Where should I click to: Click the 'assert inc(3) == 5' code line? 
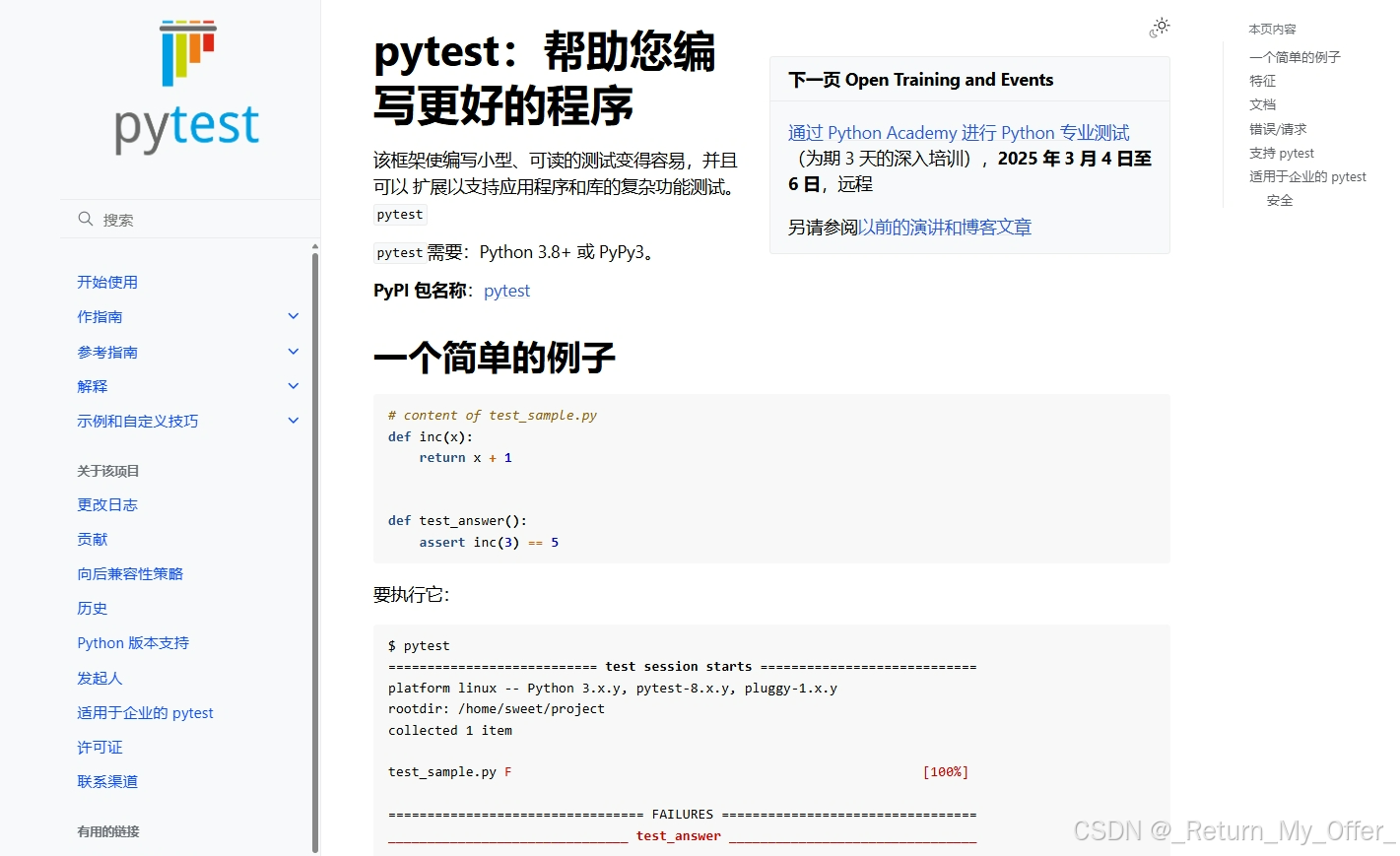pos(489,542)
